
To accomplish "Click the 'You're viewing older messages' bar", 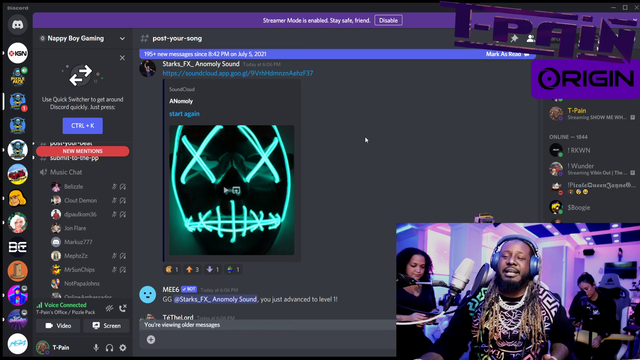I will (x=267, y=325).
